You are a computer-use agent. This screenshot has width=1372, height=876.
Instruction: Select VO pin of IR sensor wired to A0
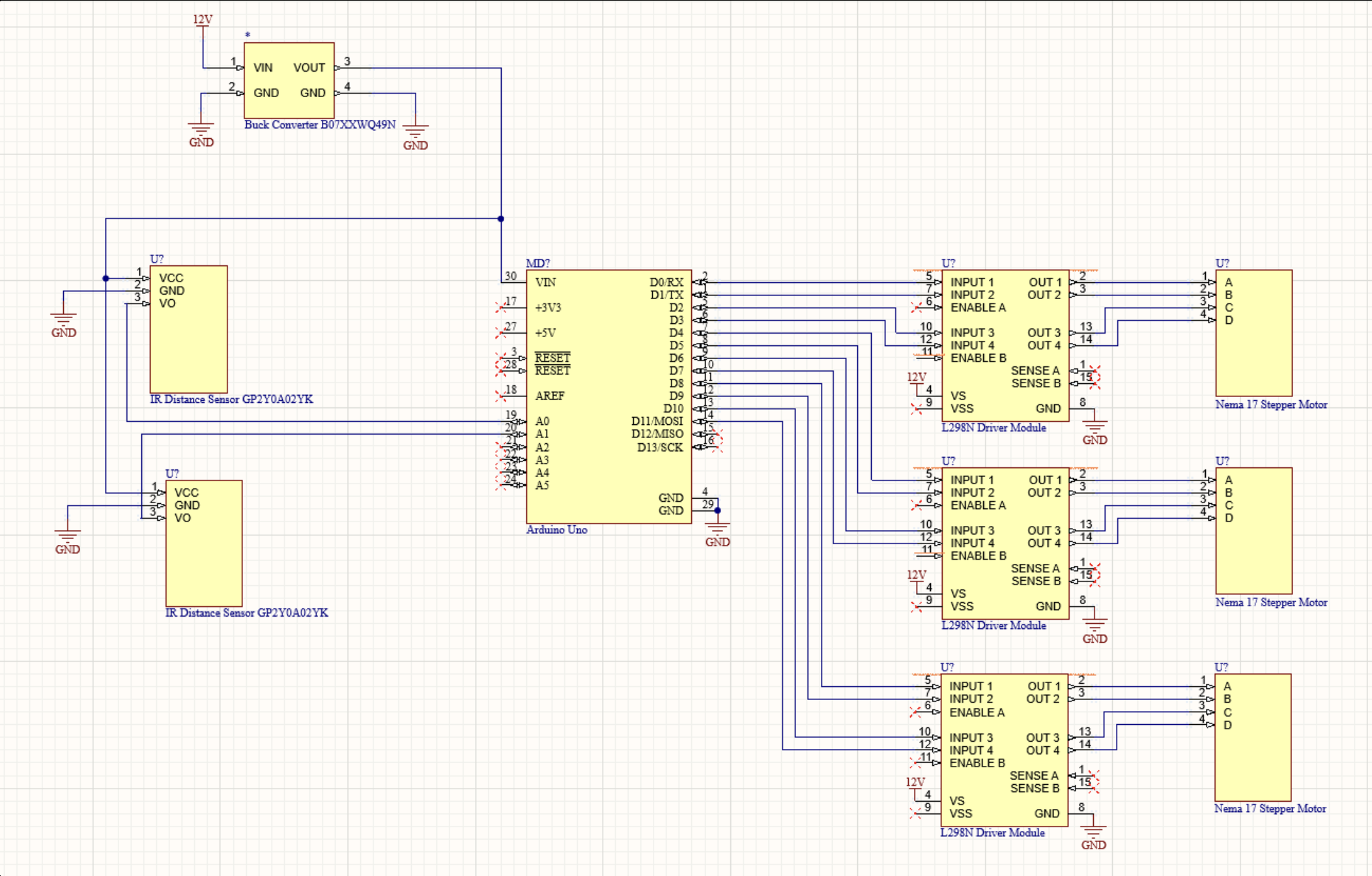coord(167,304)
